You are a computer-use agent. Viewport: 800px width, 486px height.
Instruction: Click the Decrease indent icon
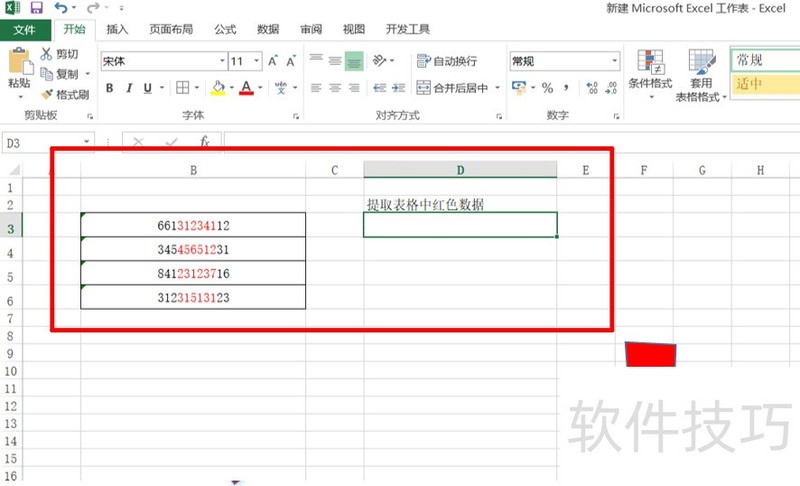click(380, 88)
